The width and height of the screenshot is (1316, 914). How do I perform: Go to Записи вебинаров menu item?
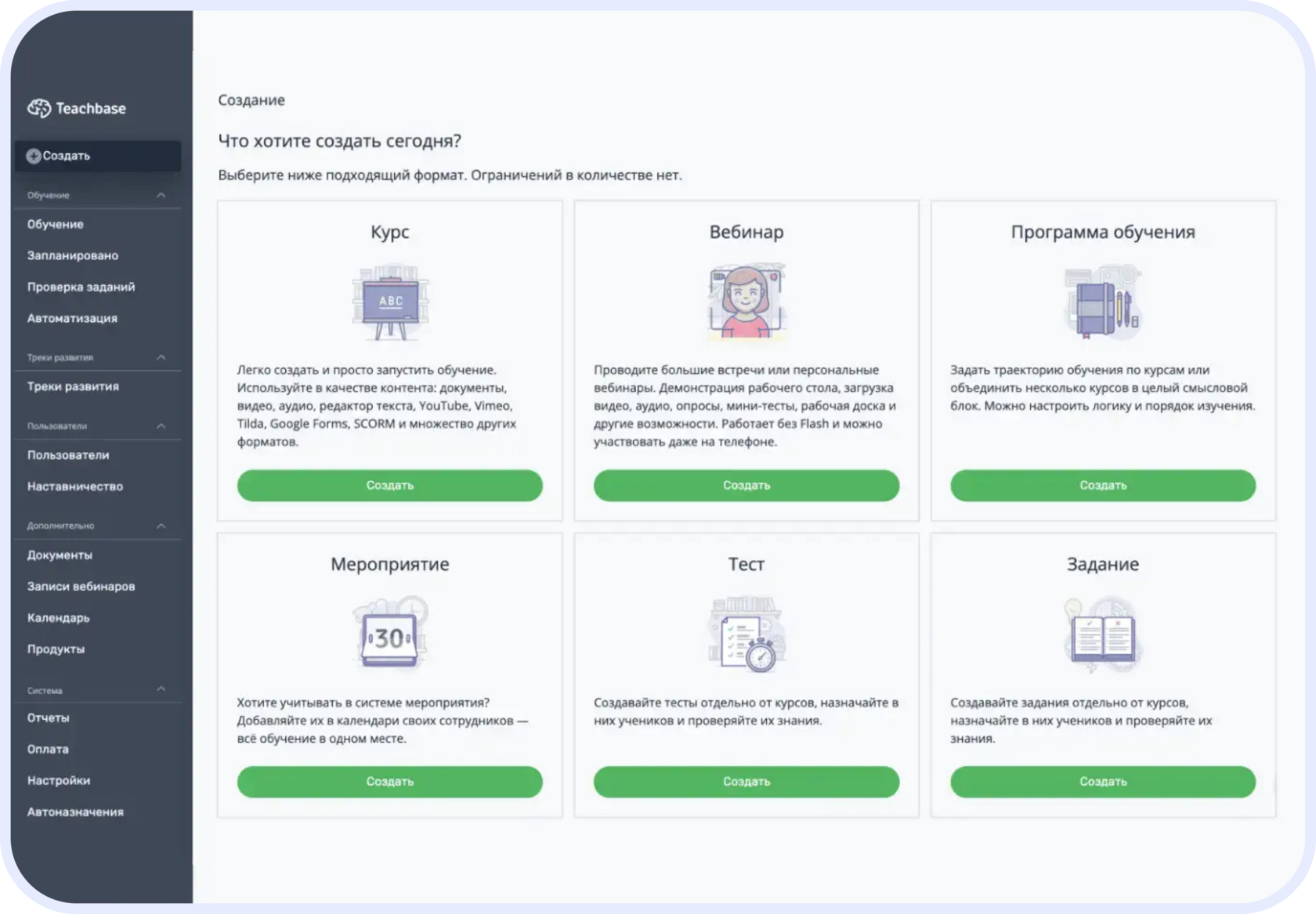(81, 586)
